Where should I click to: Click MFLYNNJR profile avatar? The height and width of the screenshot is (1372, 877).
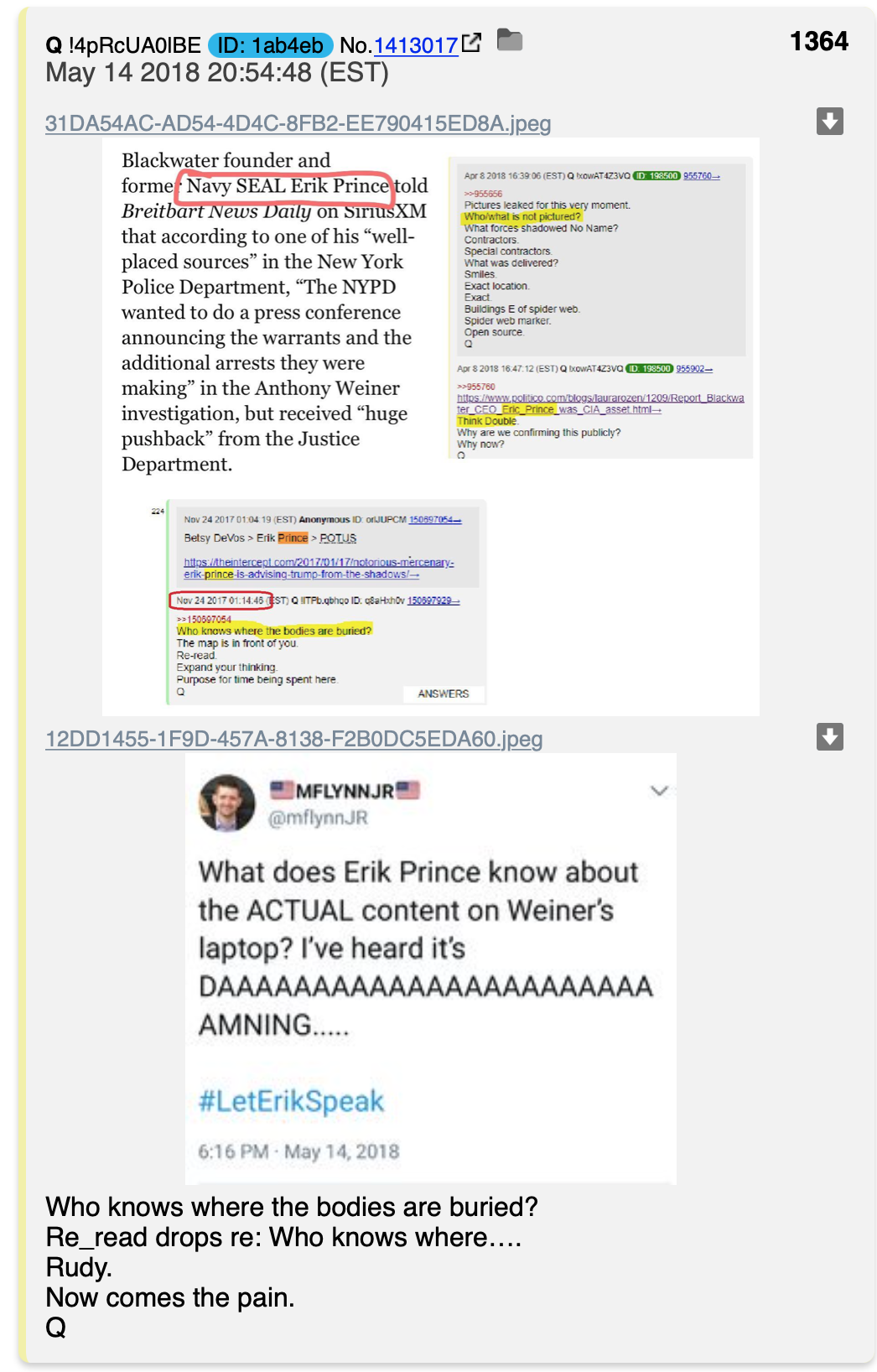click(x=226, y=803)
